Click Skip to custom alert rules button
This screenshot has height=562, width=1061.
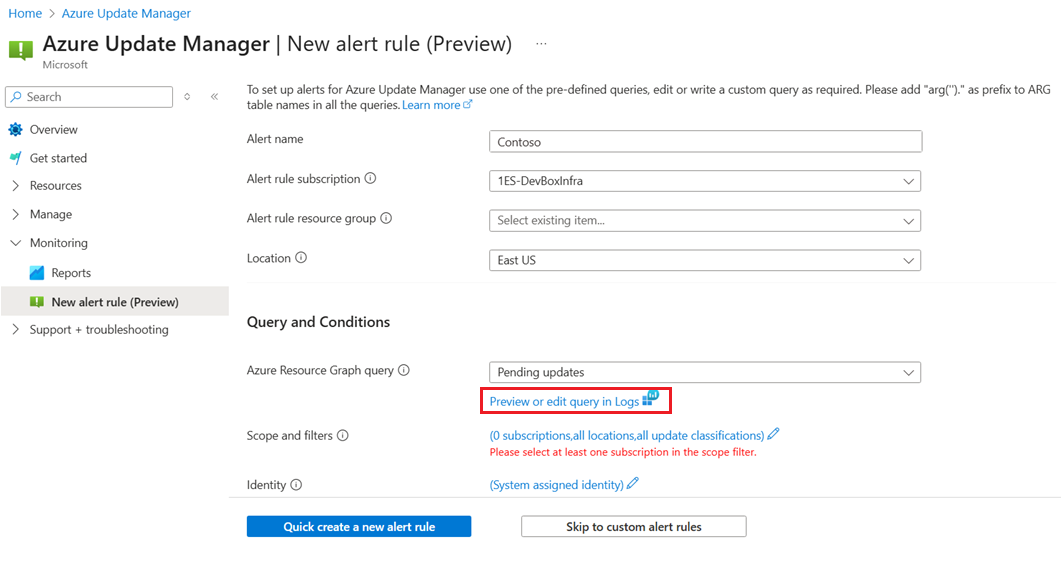[634, 527]
